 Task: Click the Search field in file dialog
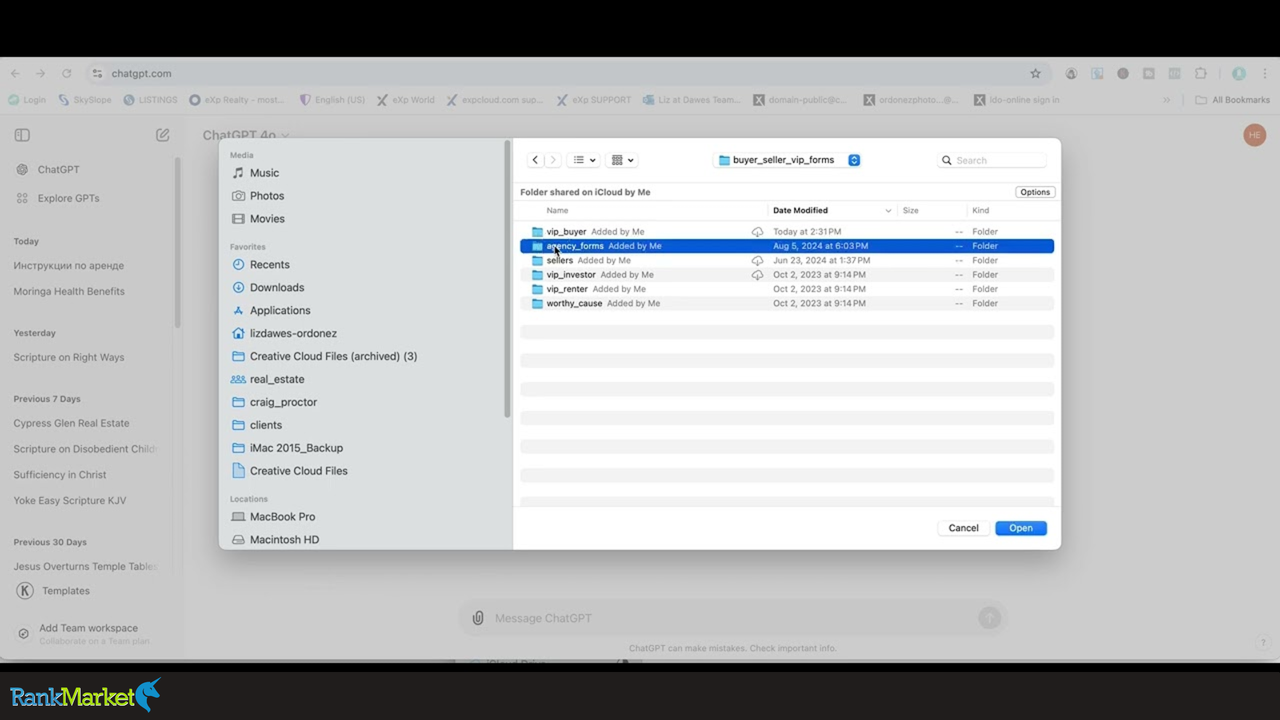(993, 160)
